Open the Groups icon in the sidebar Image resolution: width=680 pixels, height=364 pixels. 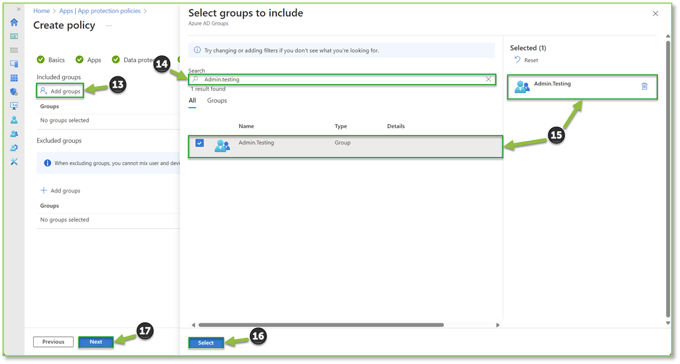14,134
